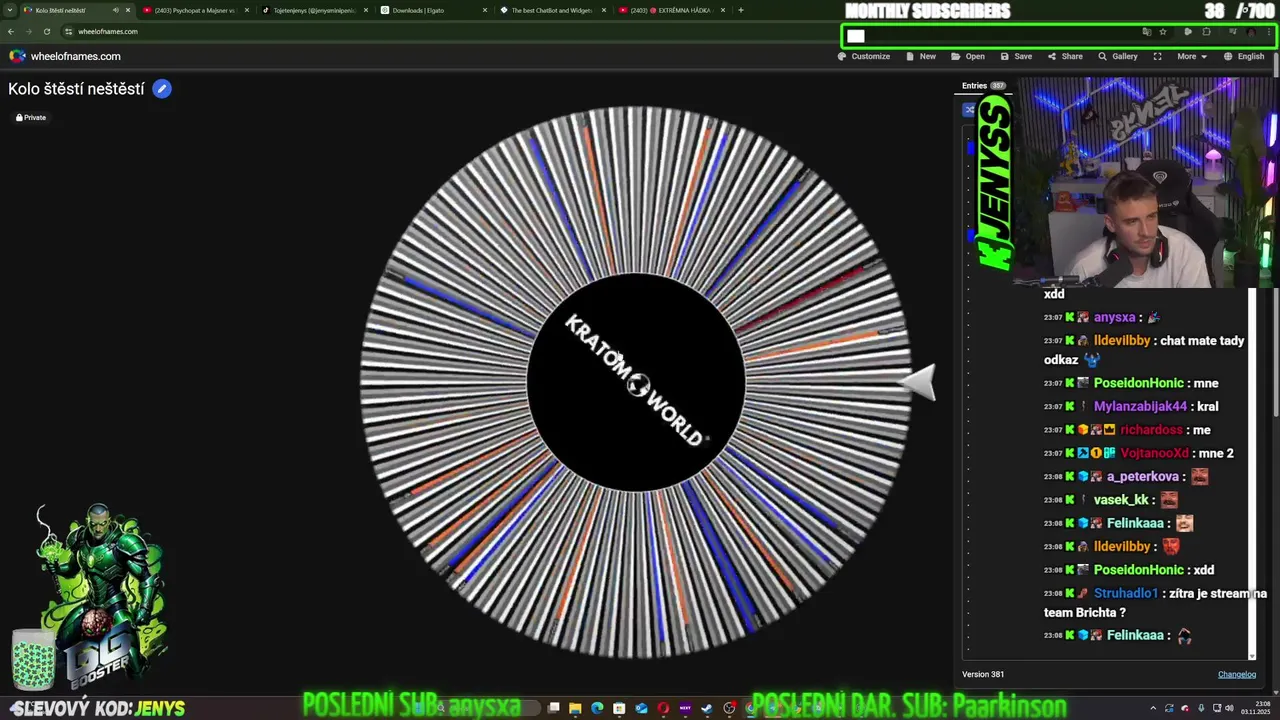Mute the Kolo štěstí tab audio icon
1280x720 pixels.
[115, 10]
